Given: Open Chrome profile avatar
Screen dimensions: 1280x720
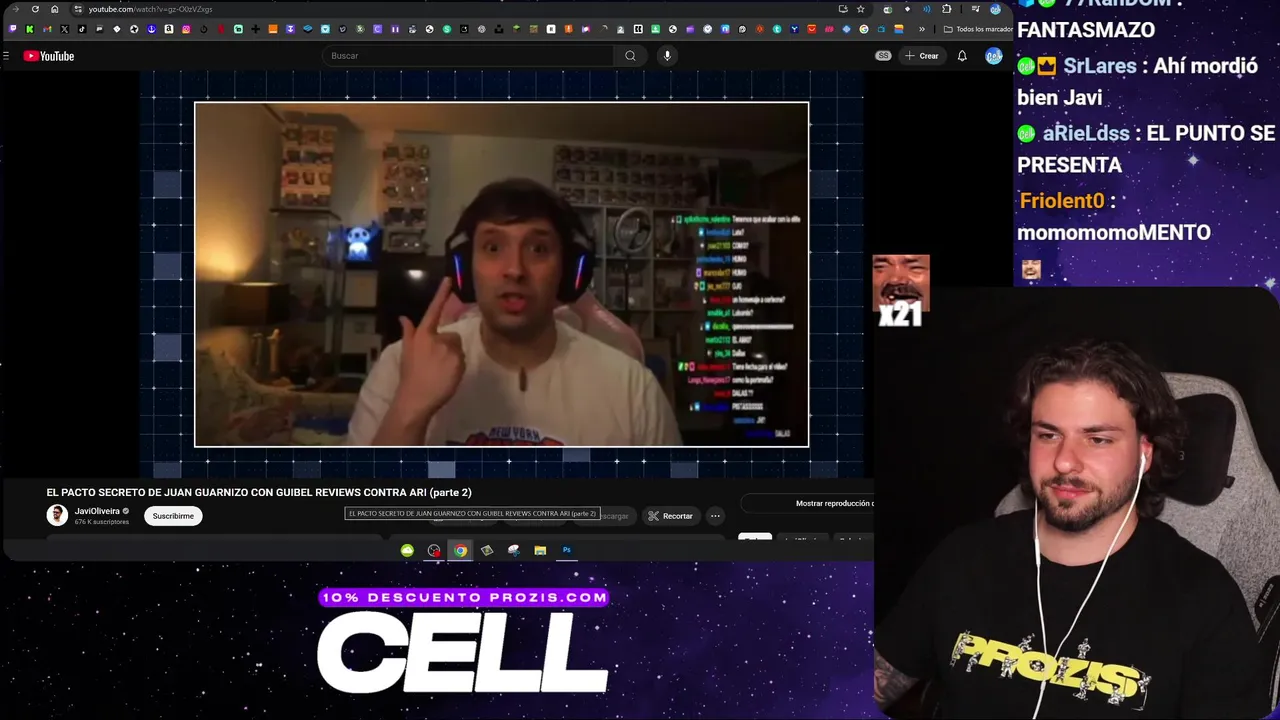Looking at the screenshot, I should tap(995, 9).
